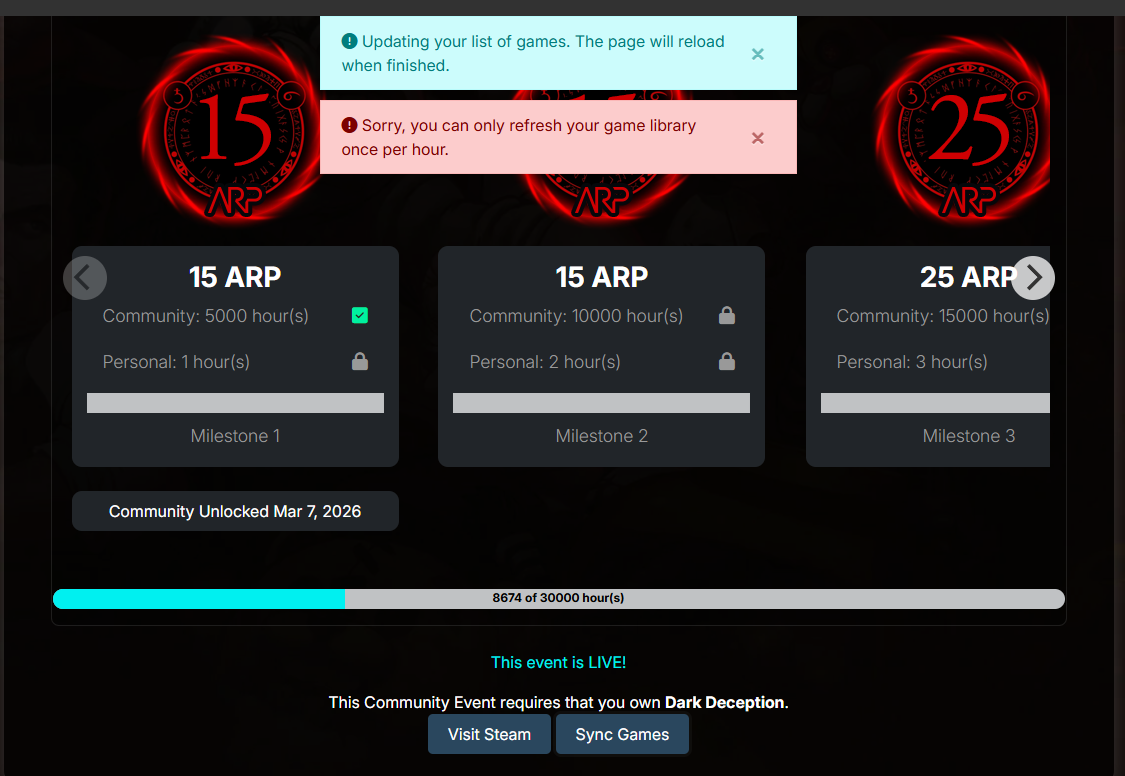
Task: Click info icon in updating games alert
Action: tap(349, 41)
